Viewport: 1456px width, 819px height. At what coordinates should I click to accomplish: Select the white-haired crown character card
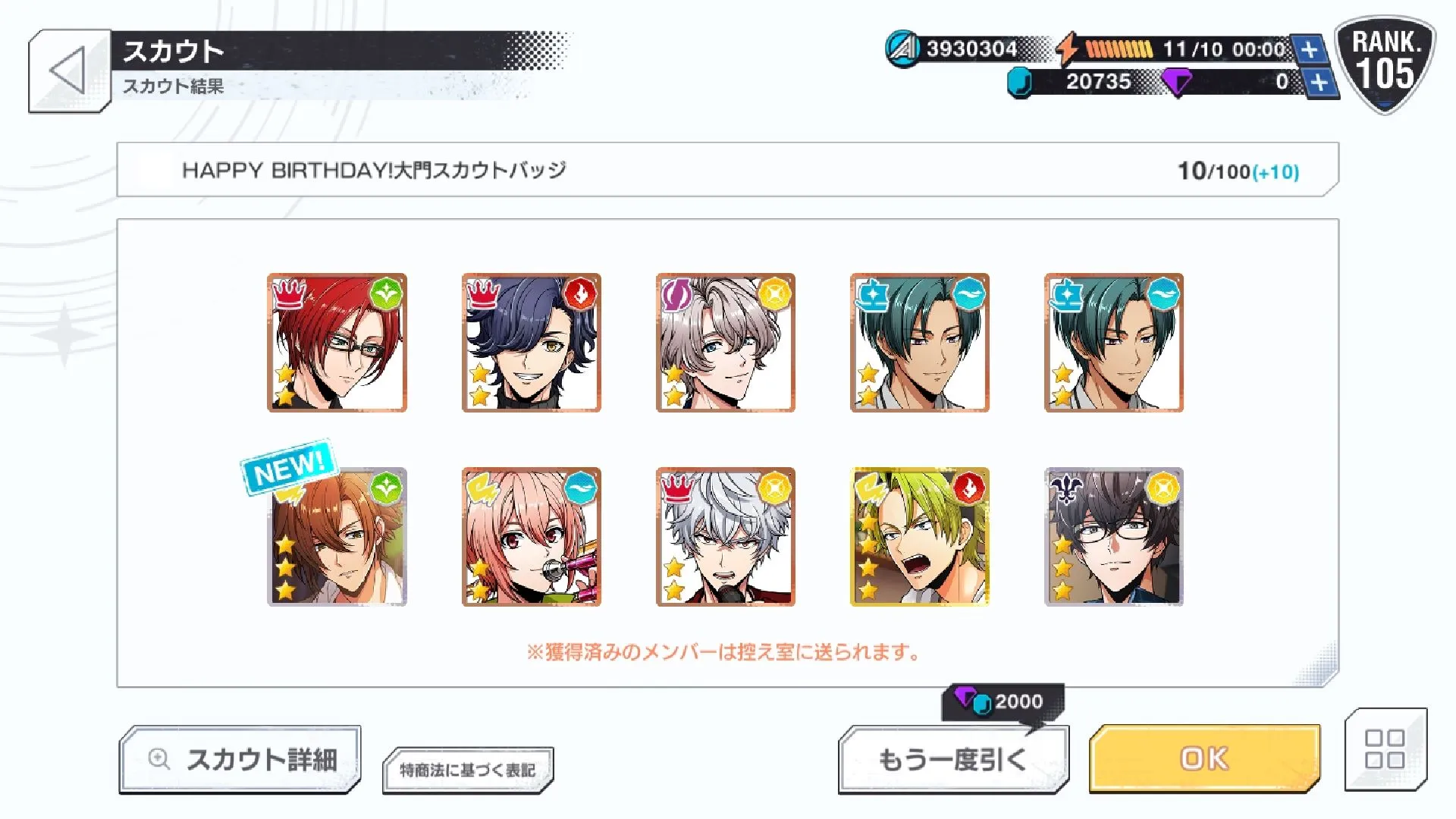click(x=725, y=537)
